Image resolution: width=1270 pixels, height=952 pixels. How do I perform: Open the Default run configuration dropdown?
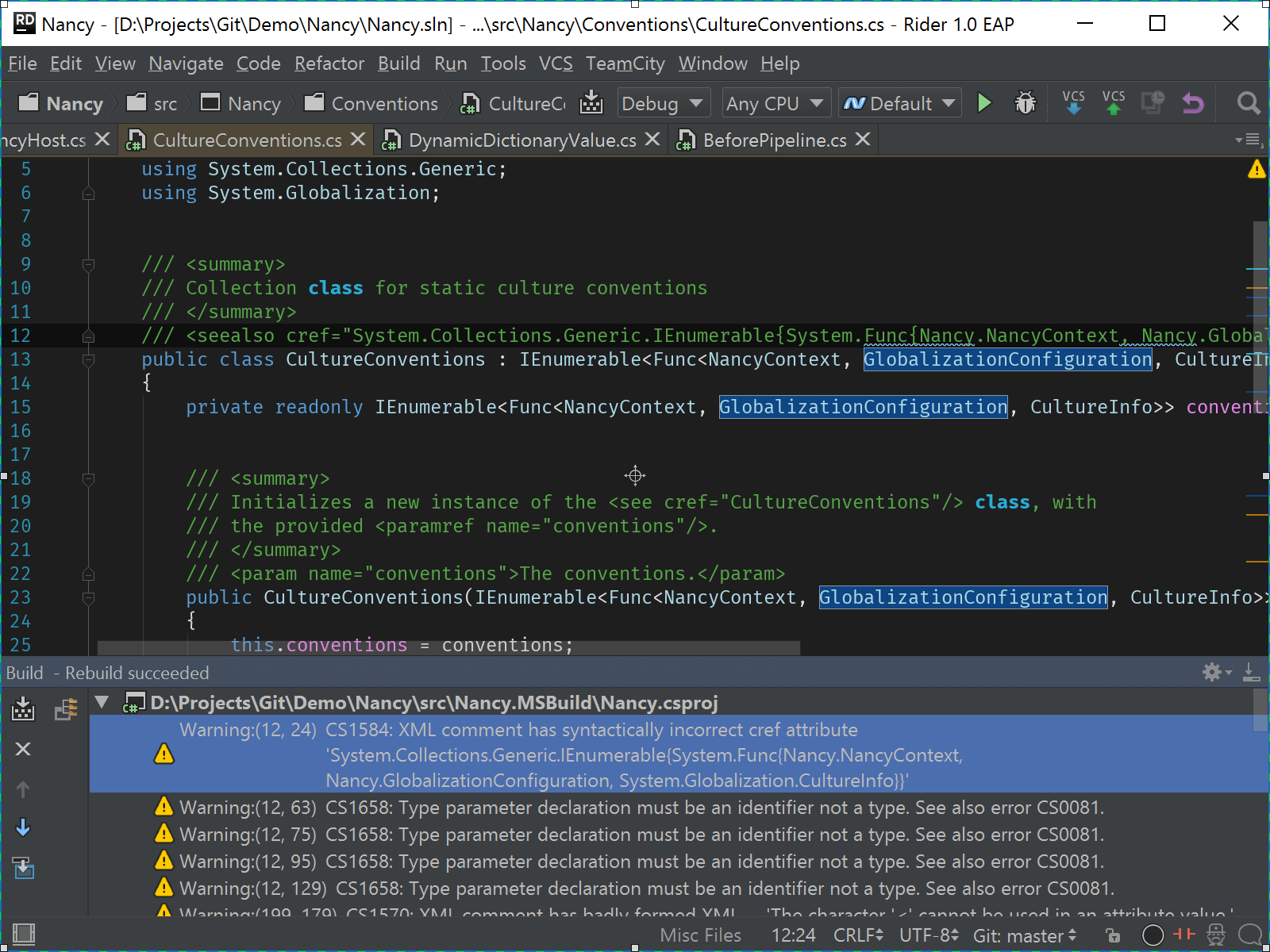tap(899, 103)
